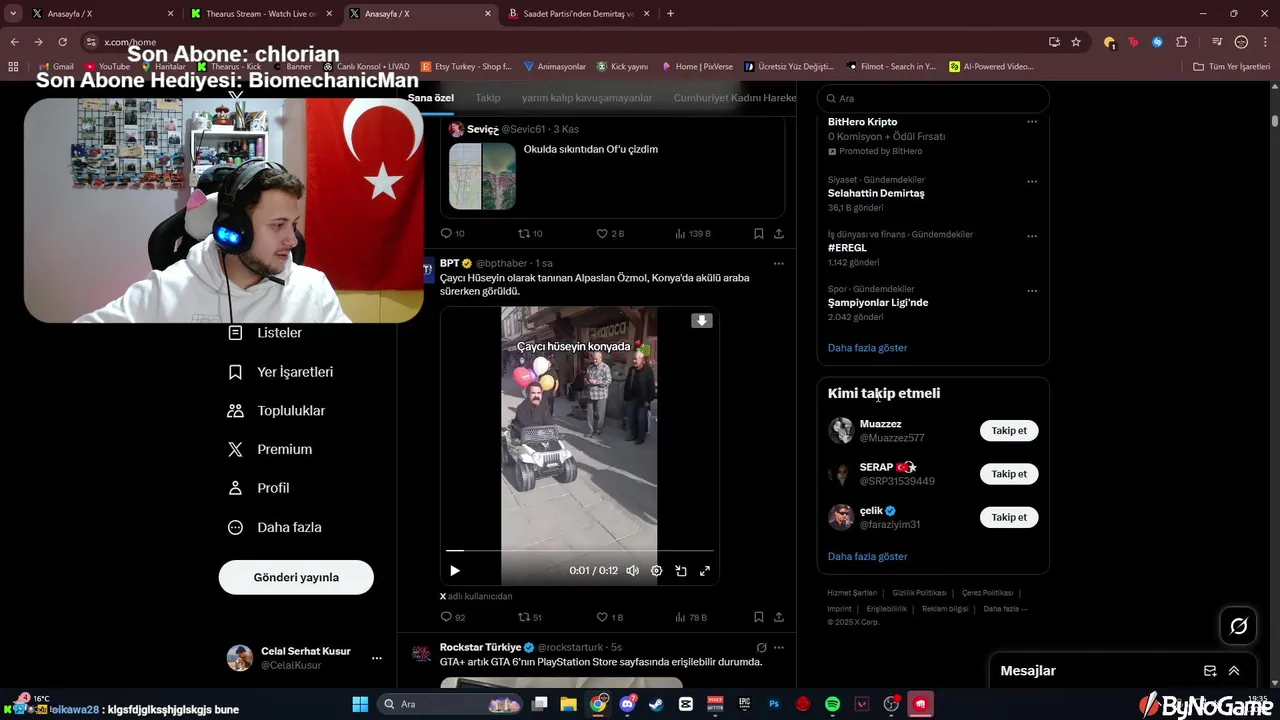Image resolution: width=1280 pixels, height=720 pixels.
Task: Open Premium in sidebar
Action: tap(270, 450)
